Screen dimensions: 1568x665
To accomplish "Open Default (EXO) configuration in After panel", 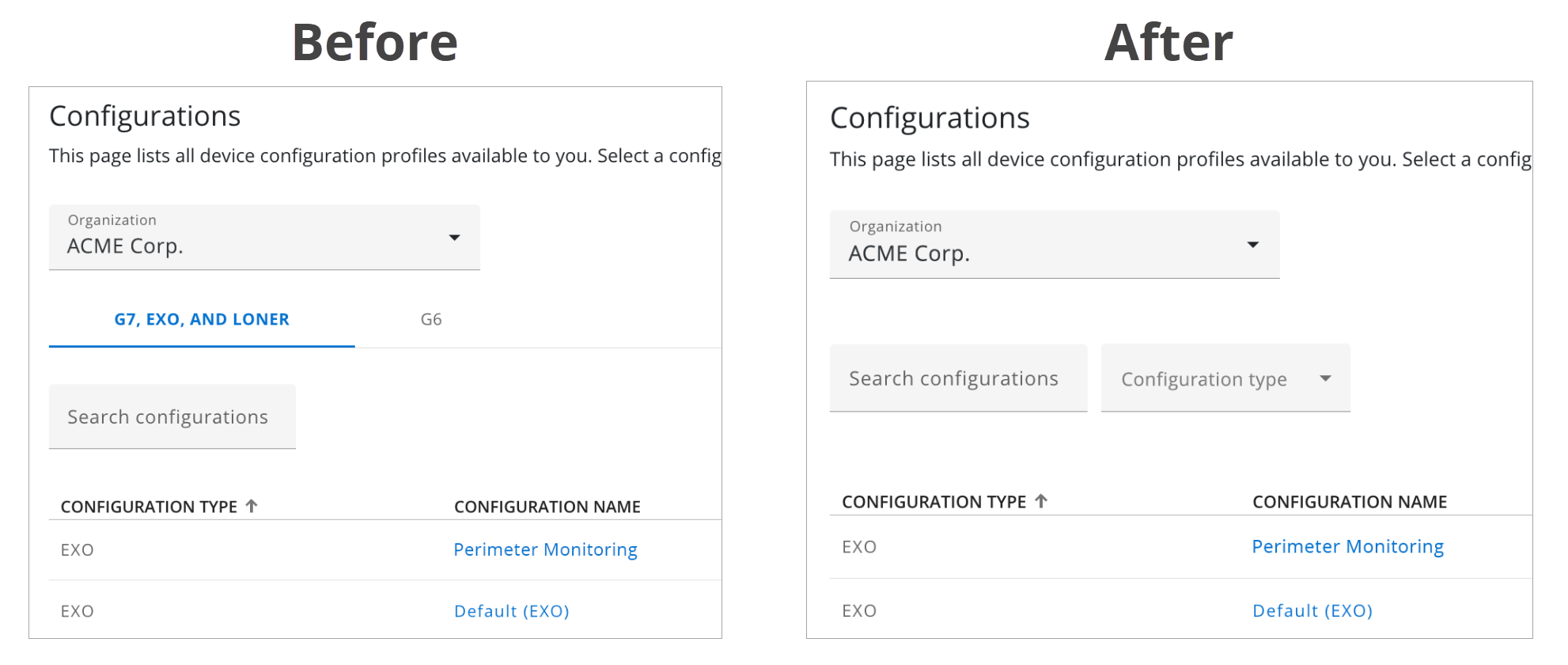I will (x=1312, y=610).
